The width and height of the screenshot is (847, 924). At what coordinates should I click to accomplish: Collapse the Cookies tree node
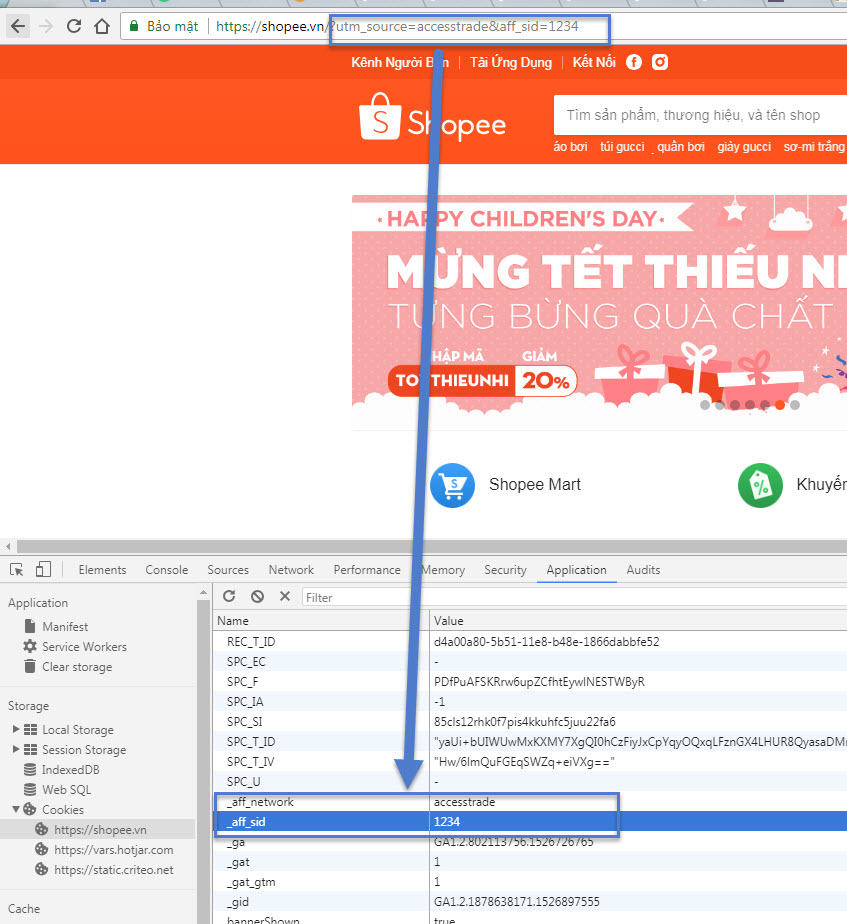click(x=16, y=809)
